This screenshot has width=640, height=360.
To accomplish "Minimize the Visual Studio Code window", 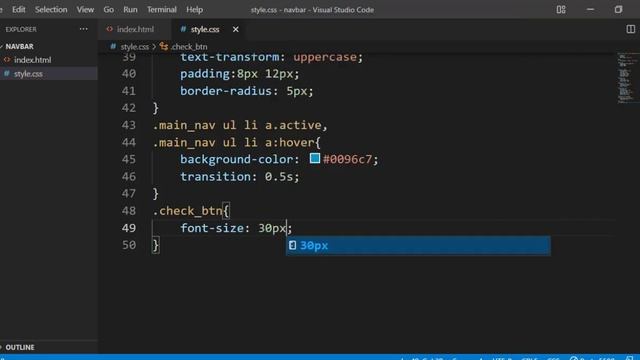I will tap(590, 9).
